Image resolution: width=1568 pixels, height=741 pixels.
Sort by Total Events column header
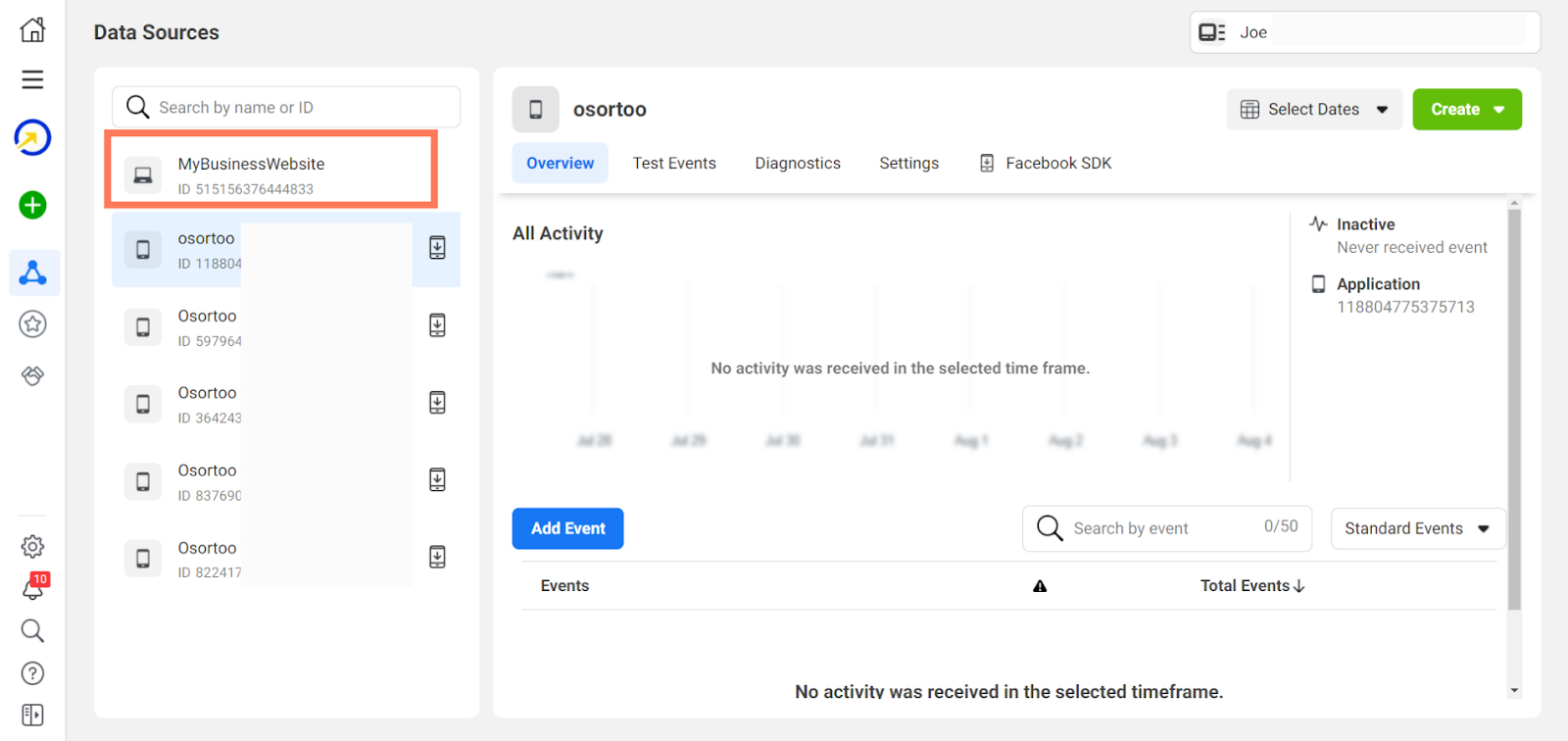(1251, 586)
